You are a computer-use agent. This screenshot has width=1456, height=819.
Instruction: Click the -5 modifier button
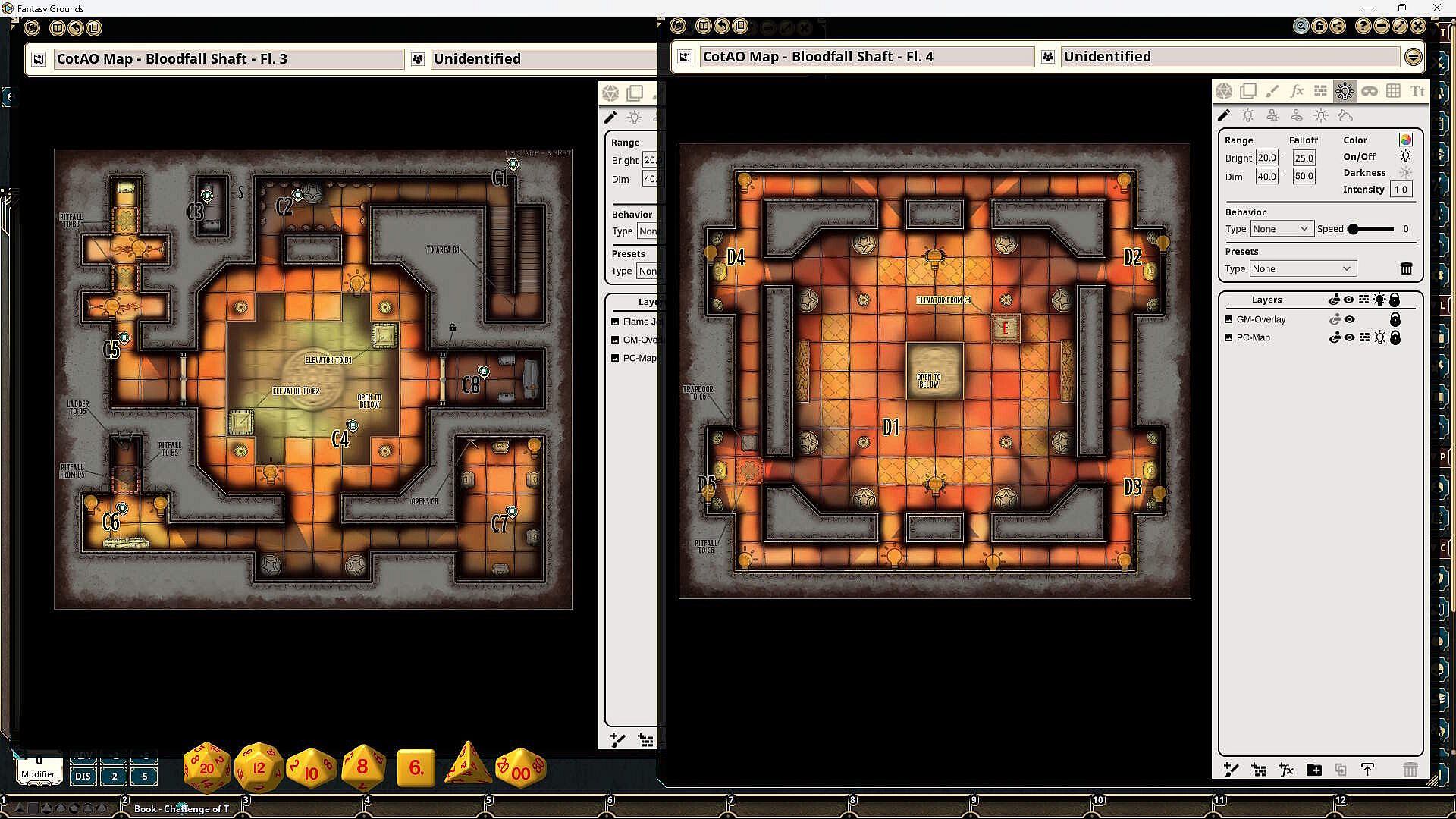pos(144,776)
